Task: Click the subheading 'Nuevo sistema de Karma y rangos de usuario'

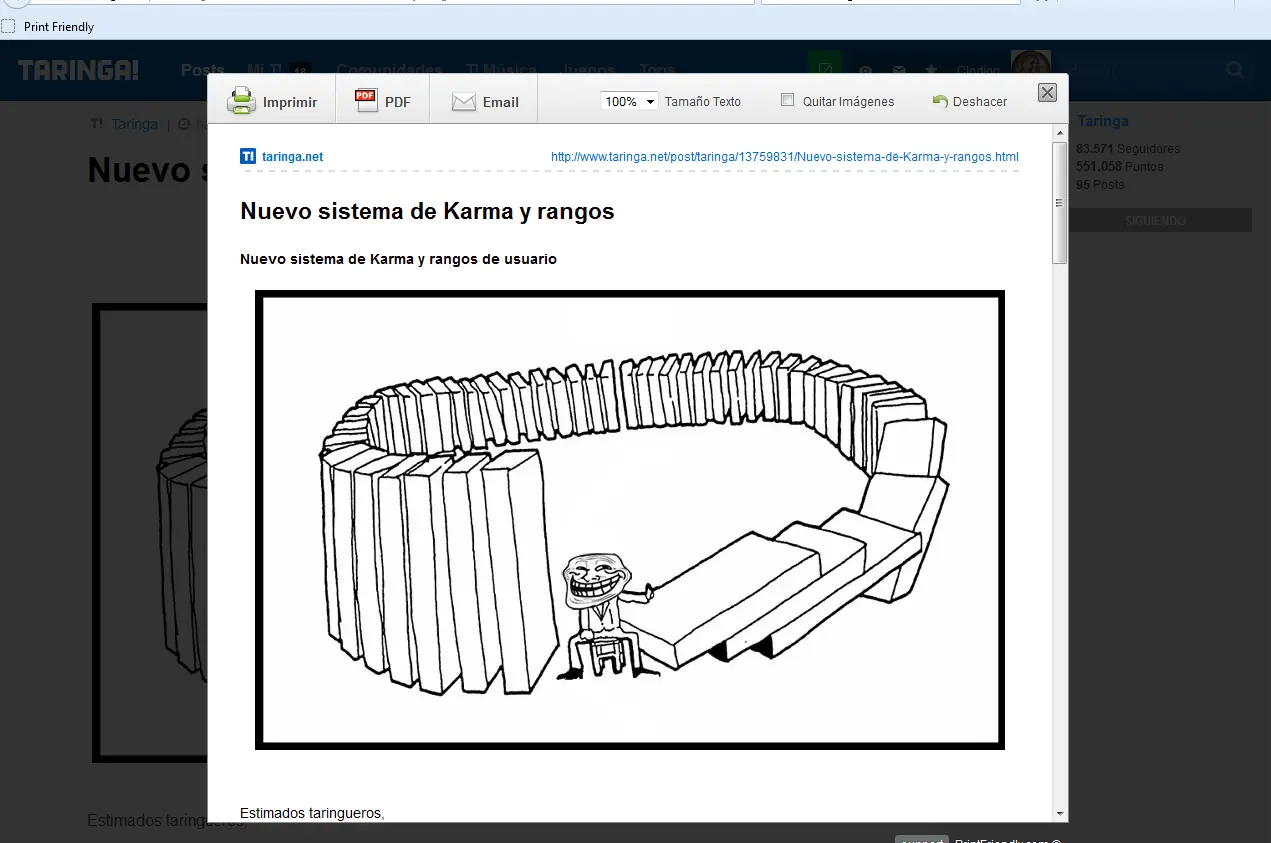Action: (x=398, y=259)
